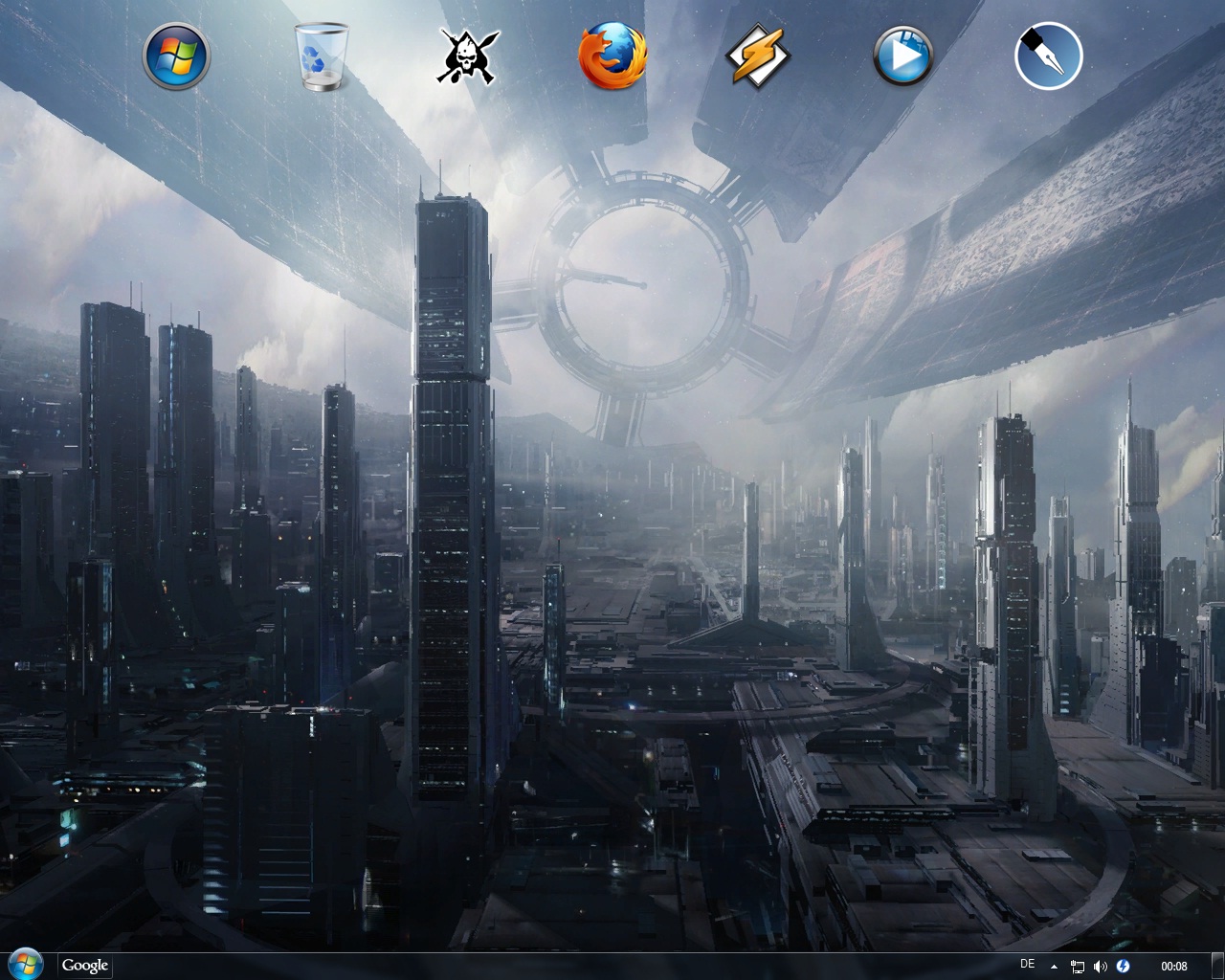This screenshot has width=1225, height=980.
Task: Launch Winamp from the dock
Action: click(758, 56)
